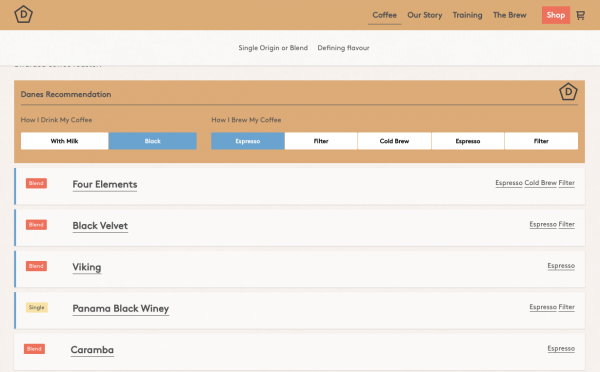Click Espresso link in Viking row
600x372 pixels.
(x=561, y=266)
